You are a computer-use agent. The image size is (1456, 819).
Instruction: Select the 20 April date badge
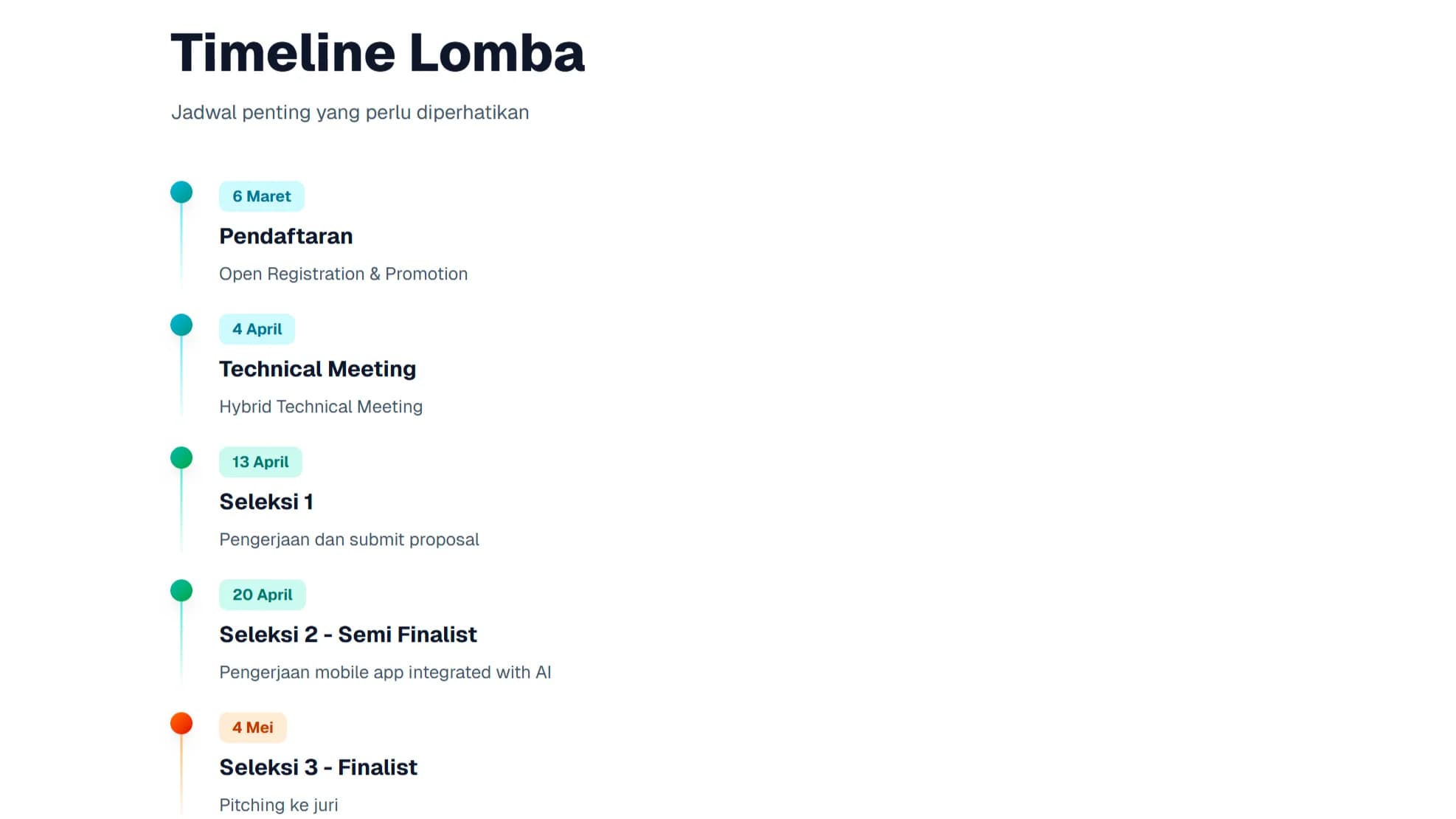tap(262, 595)
